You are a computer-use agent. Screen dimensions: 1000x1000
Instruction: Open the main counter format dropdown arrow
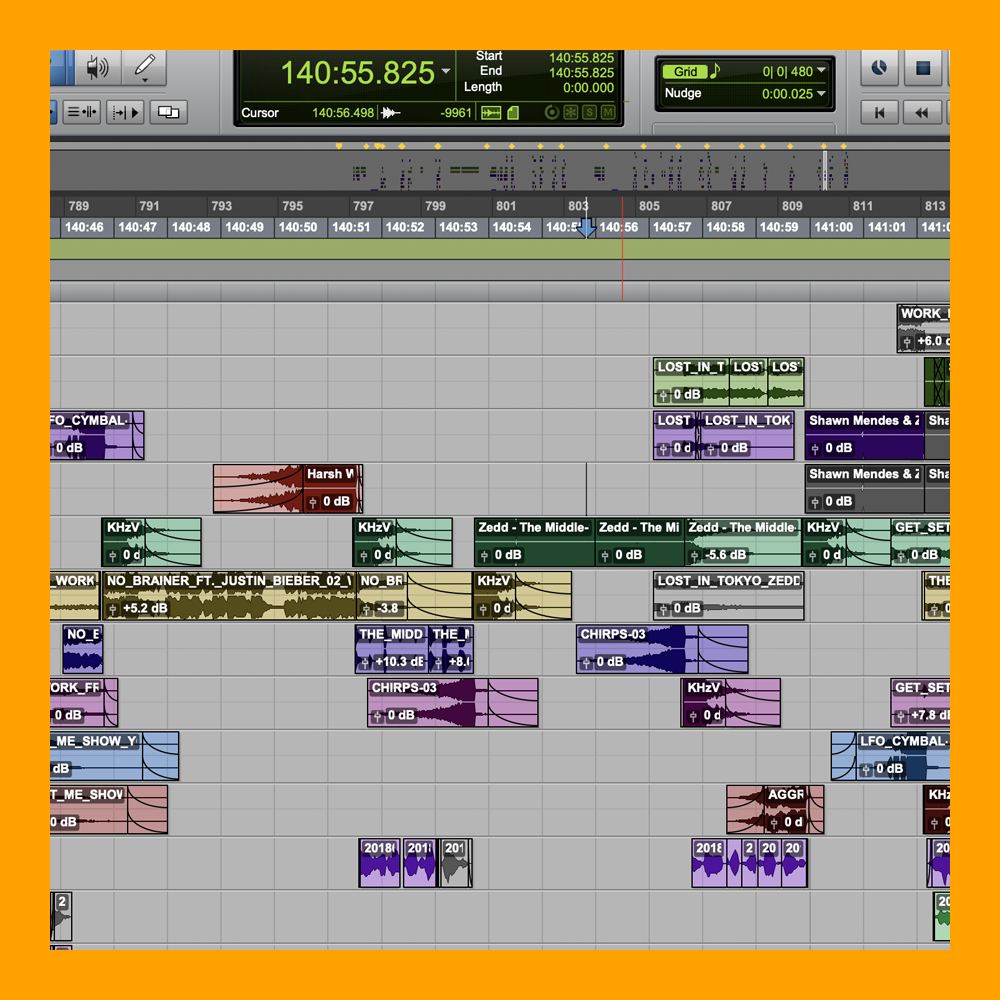[446, 71]
